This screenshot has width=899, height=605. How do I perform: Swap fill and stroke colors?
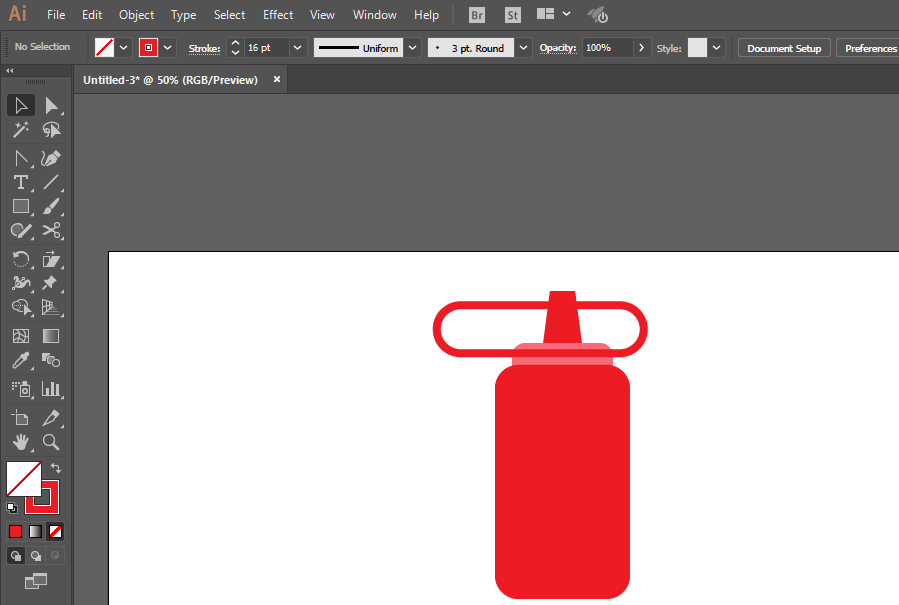(x=56, y=468)
